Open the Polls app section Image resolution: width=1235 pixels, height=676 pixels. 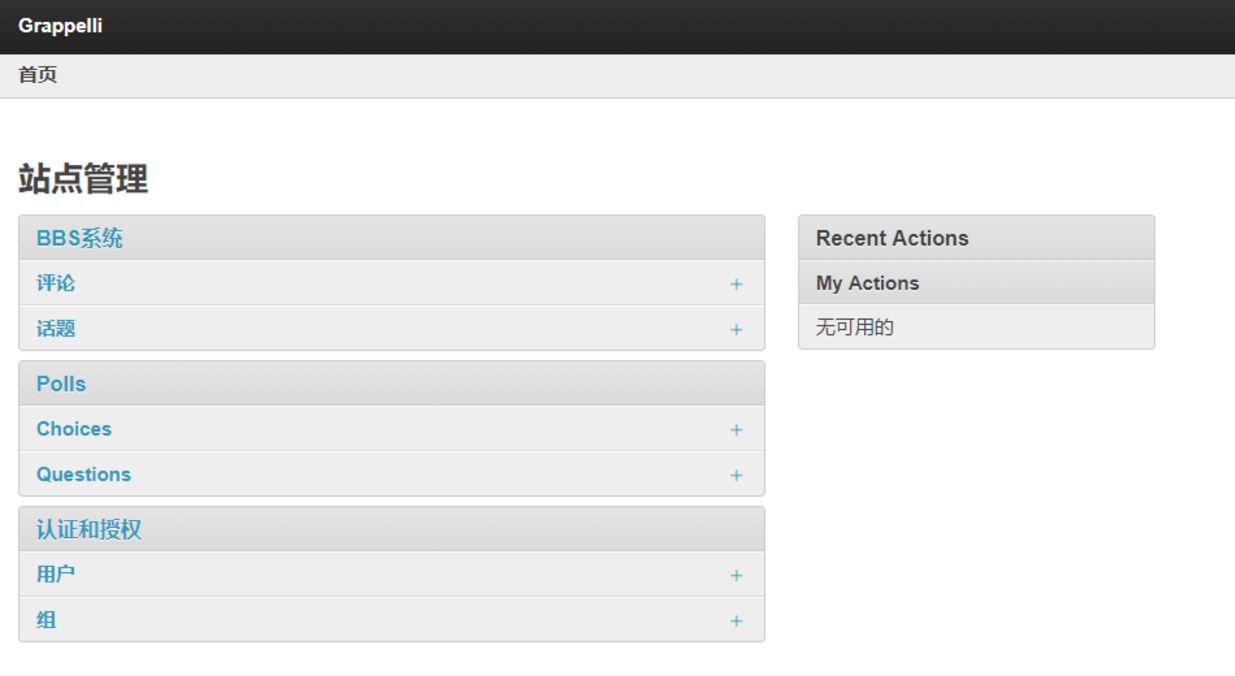61,384
